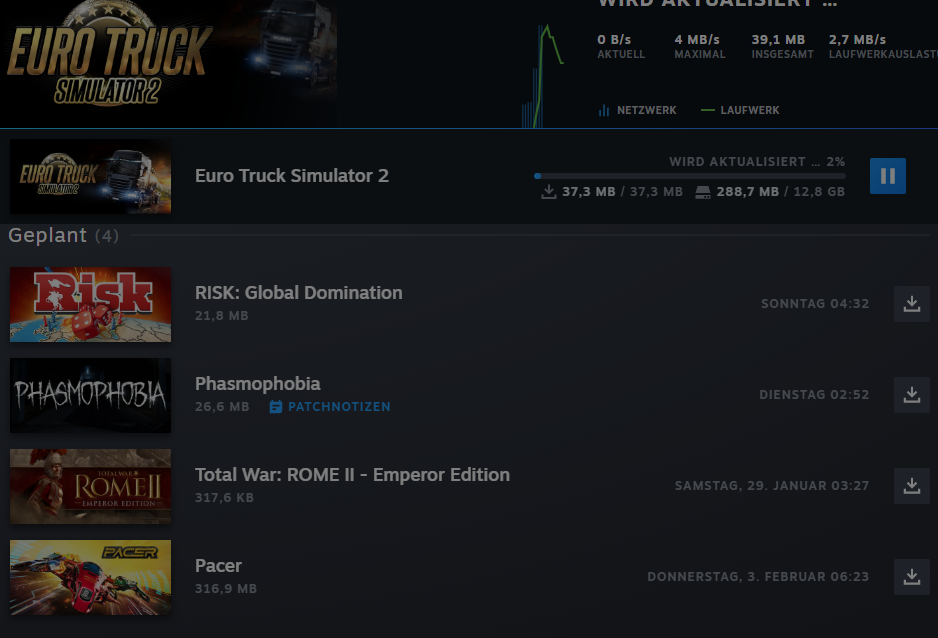Open the Total War ROME II thumbnail
938x638 pixels.
(90, 486)
